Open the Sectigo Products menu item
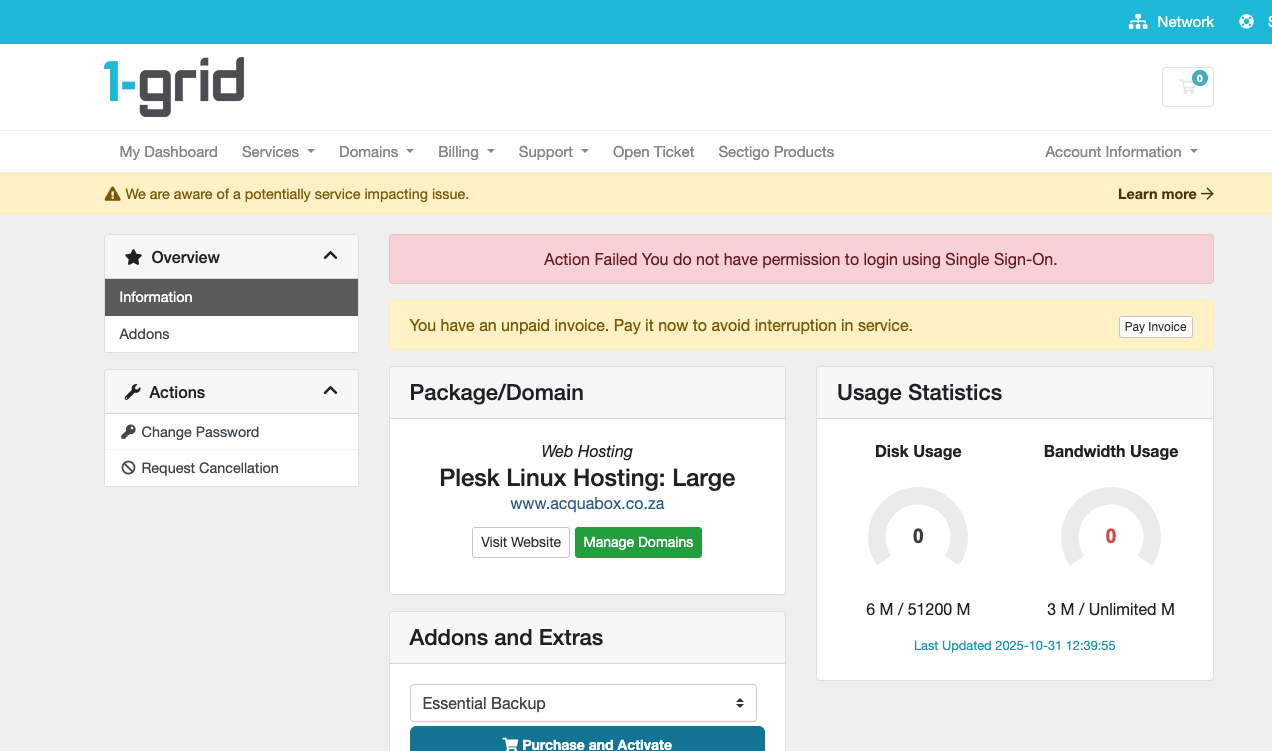This screenshot has width=1272, height=751. click(776, 152)
